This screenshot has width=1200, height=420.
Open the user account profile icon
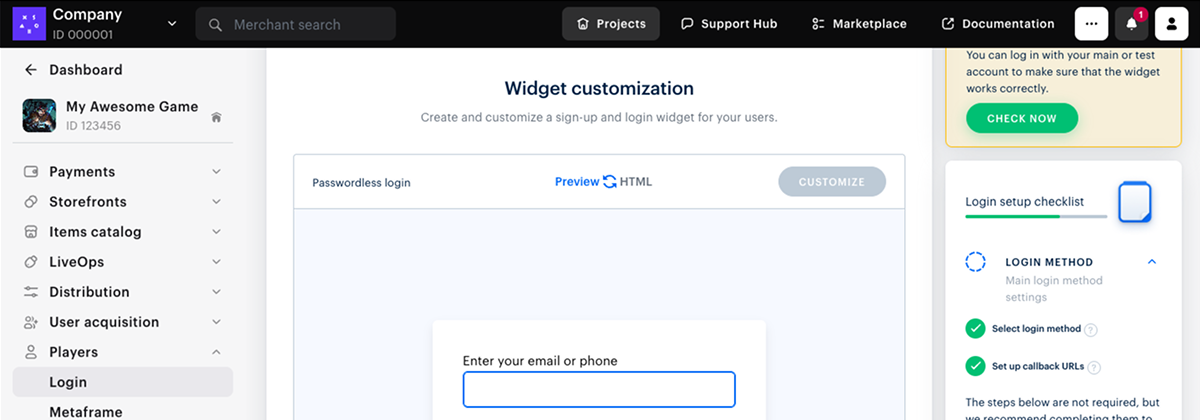click(1171, 24)
